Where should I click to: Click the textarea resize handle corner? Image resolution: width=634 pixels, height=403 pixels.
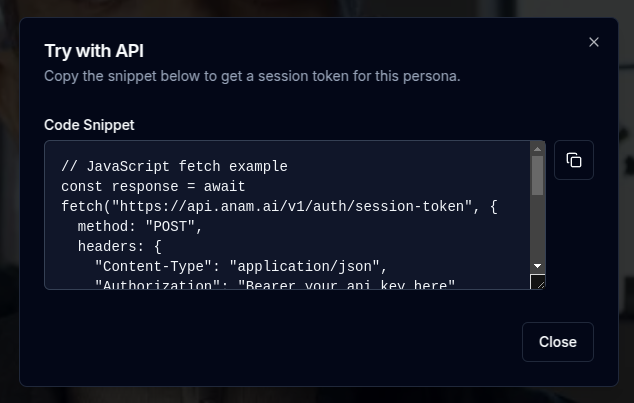[x=538, y=282]
